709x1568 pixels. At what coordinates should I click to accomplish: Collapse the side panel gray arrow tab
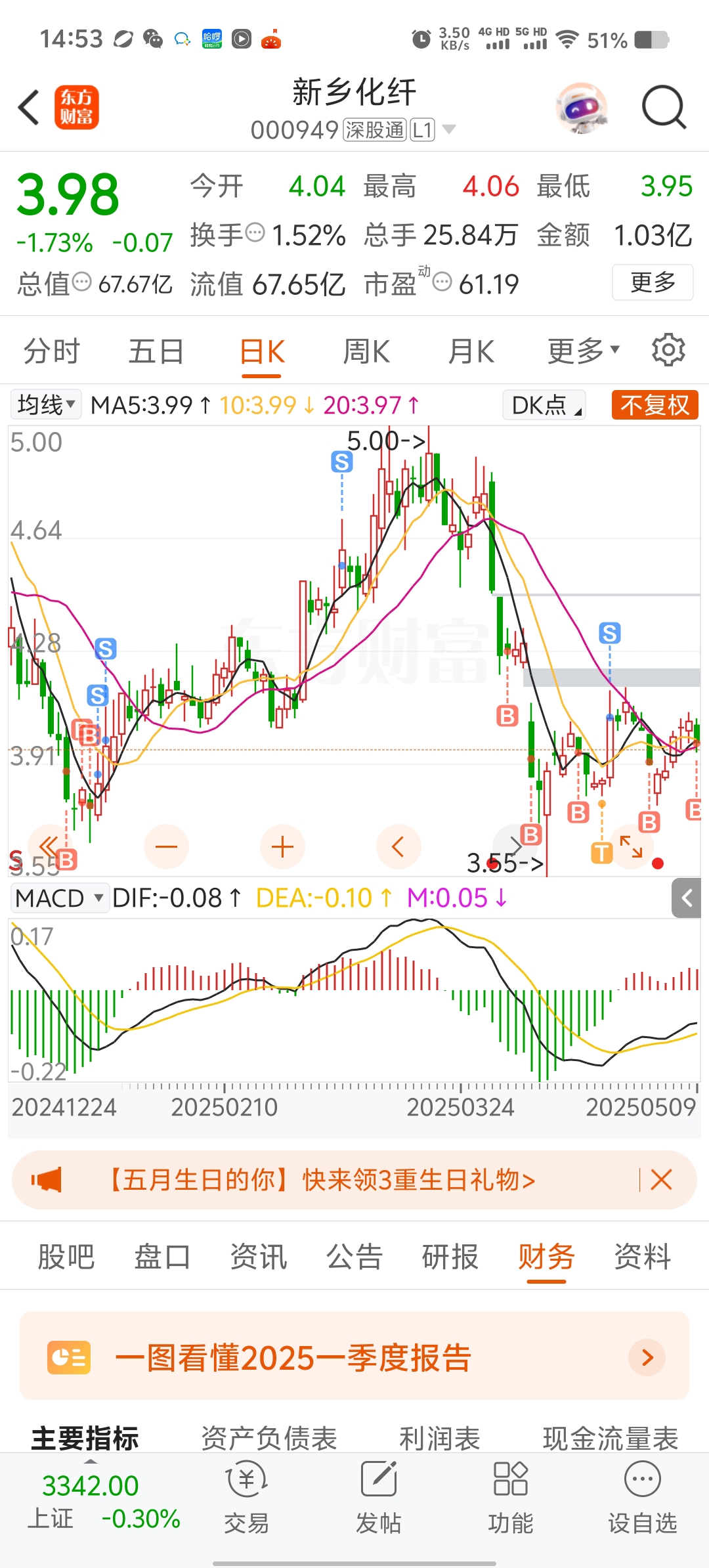(687, 898)
